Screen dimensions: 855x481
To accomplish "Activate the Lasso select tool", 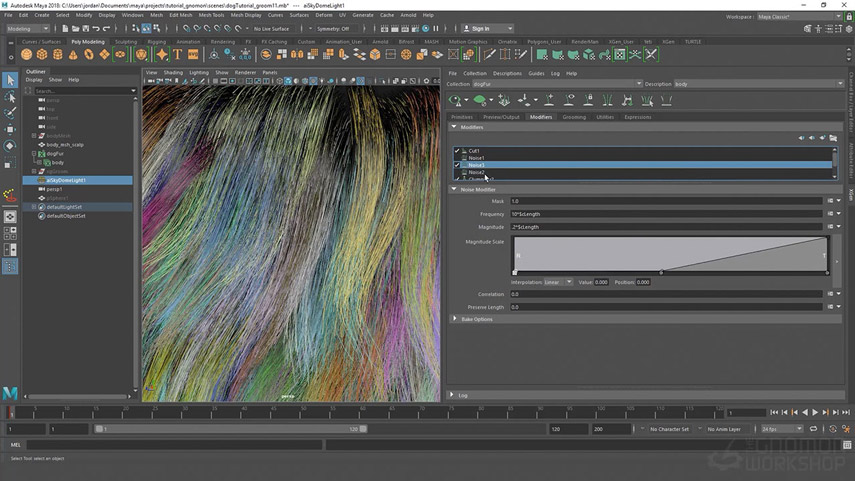I will pos(10,97).
